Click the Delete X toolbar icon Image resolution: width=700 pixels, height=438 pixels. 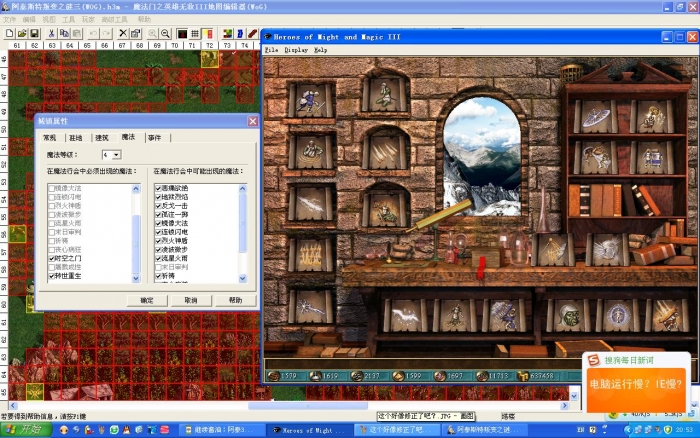click(x=123, y=33)
